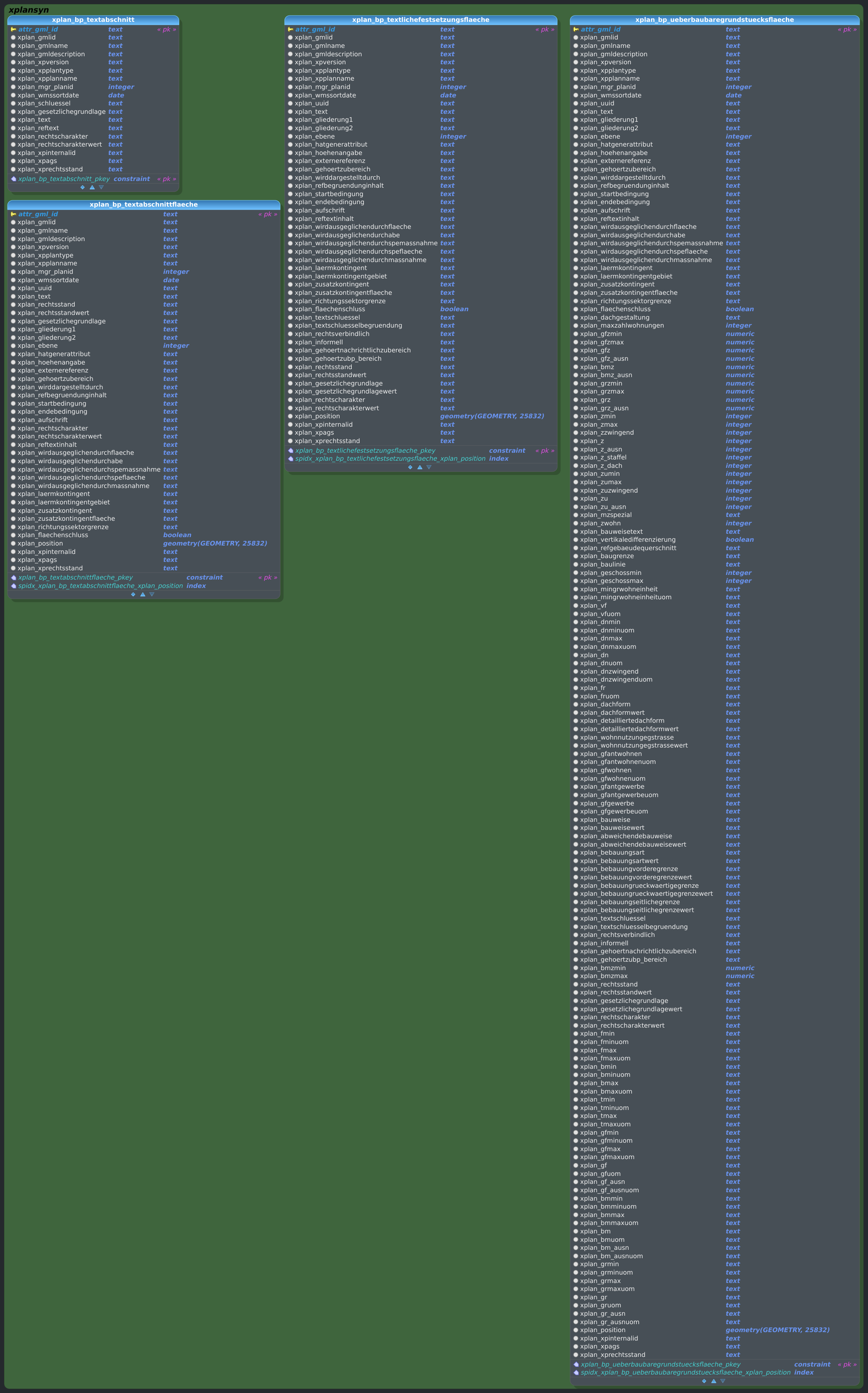Click index icon of spidx_xplan_bp_textlichefestsetzungsflaeche_xplan_position
The image size is (868, 1393).
(x=290, y=459)
